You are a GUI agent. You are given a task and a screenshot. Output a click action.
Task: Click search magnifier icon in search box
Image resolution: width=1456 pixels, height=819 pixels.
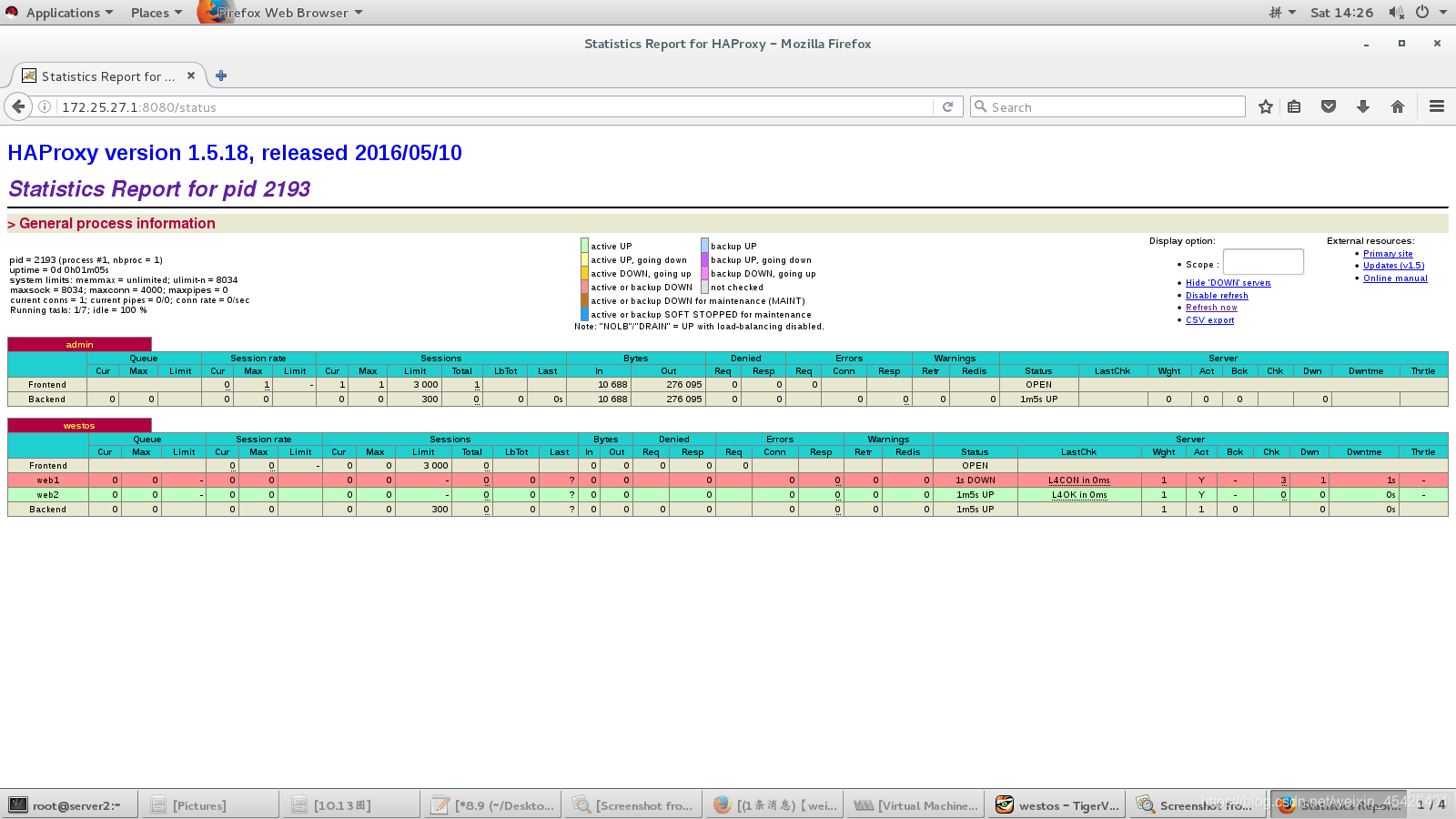coord(980,106)
